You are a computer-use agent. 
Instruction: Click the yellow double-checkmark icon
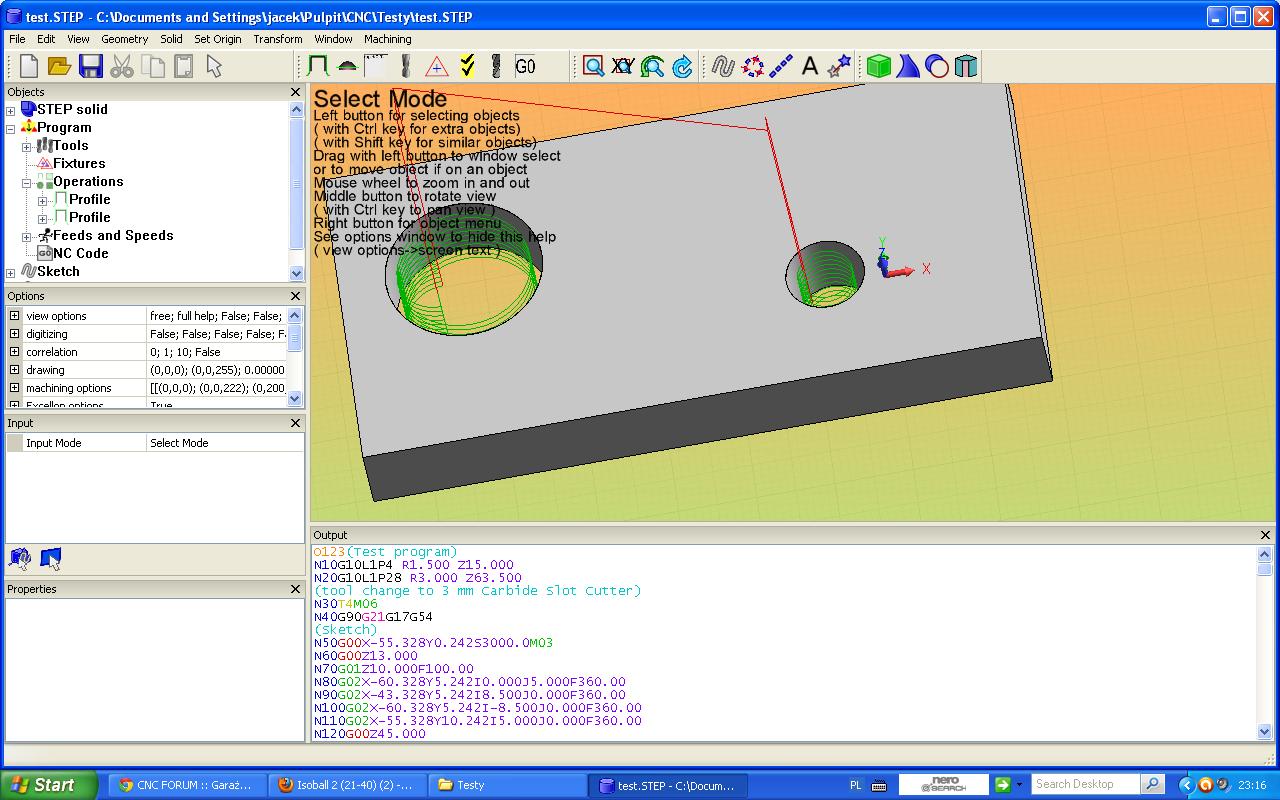point(466,66)
